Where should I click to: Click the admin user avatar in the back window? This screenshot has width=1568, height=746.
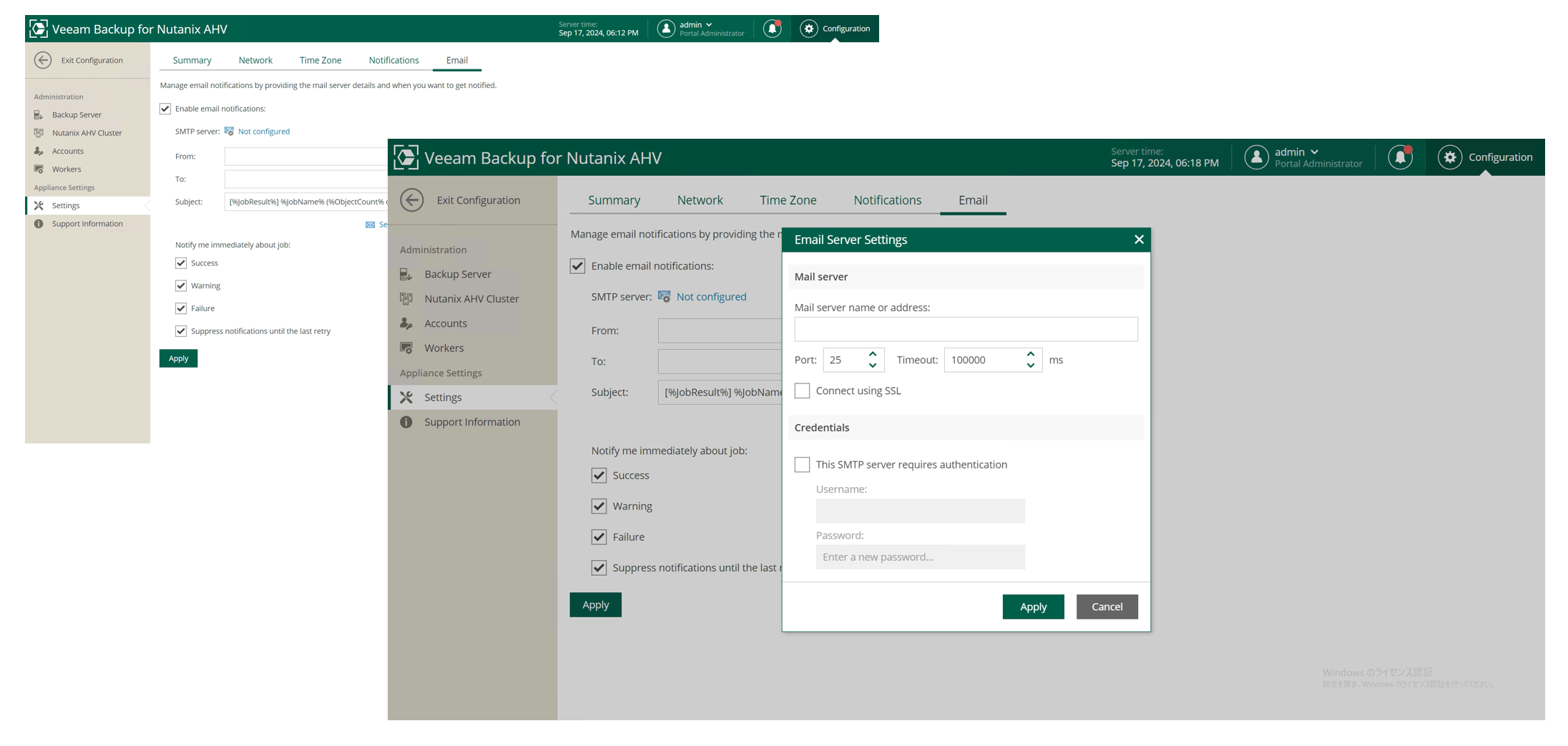click(x=666, y=29)
